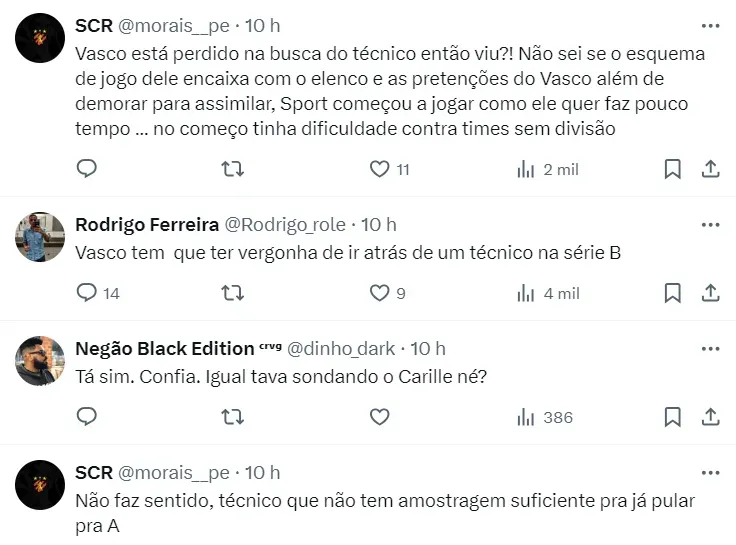Like the Negão Black Edition tweet
Viewport: 736px width, 545px height.
coord(379,417)
